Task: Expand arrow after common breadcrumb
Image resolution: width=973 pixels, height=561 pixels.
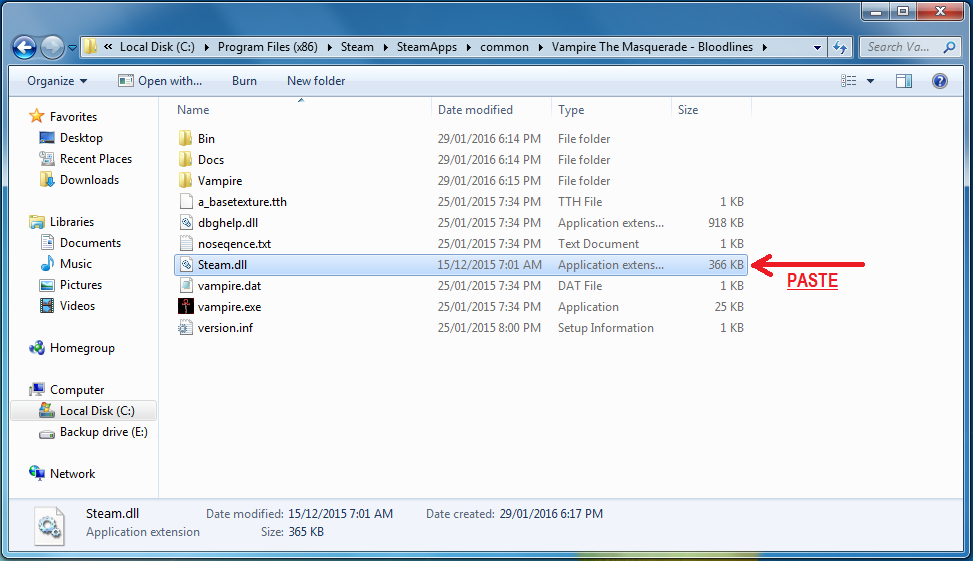Action: (x=540, y=47)
